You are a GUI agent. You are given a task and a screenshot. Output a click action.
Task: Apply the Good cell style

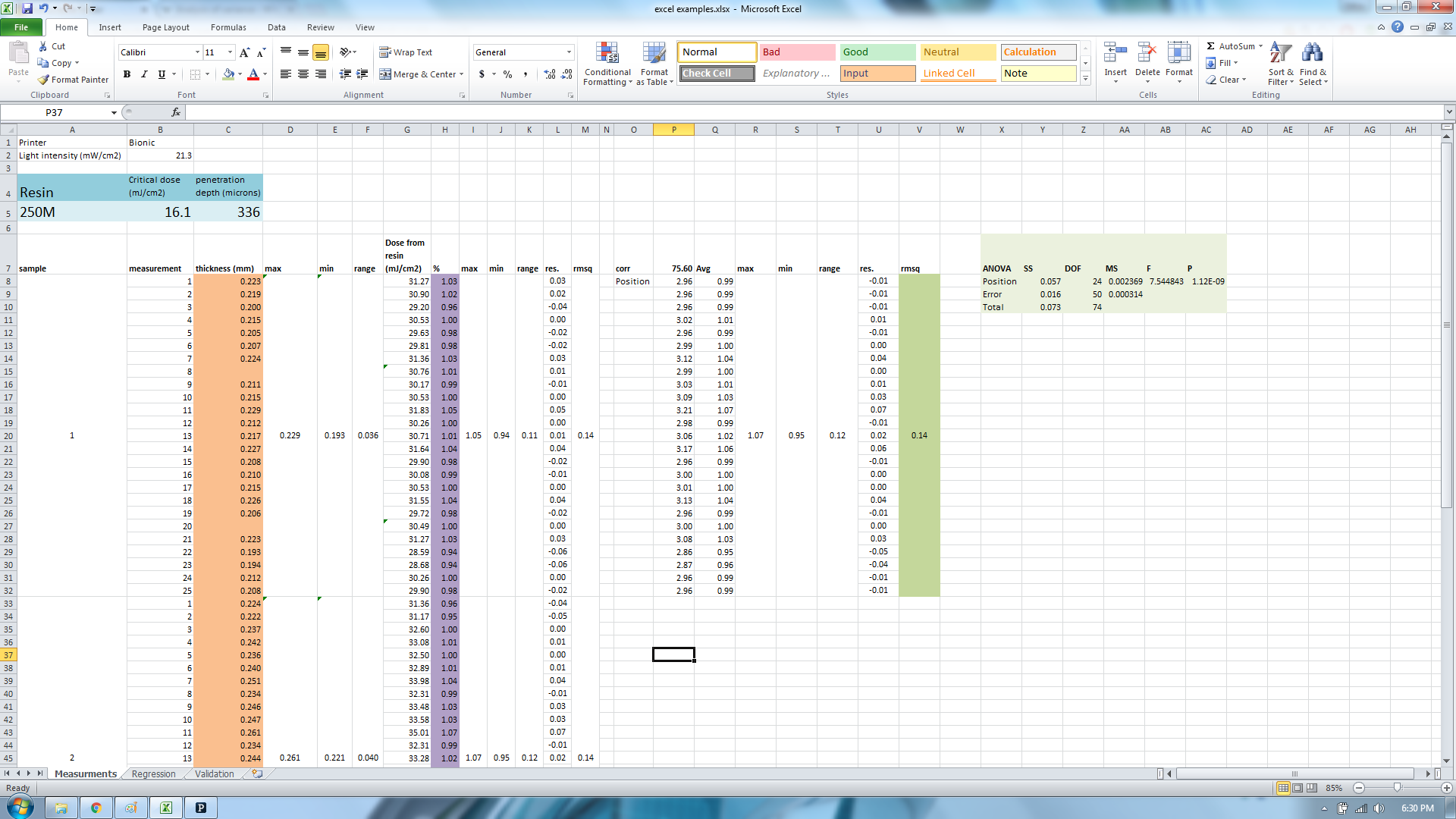pos(877,52)
